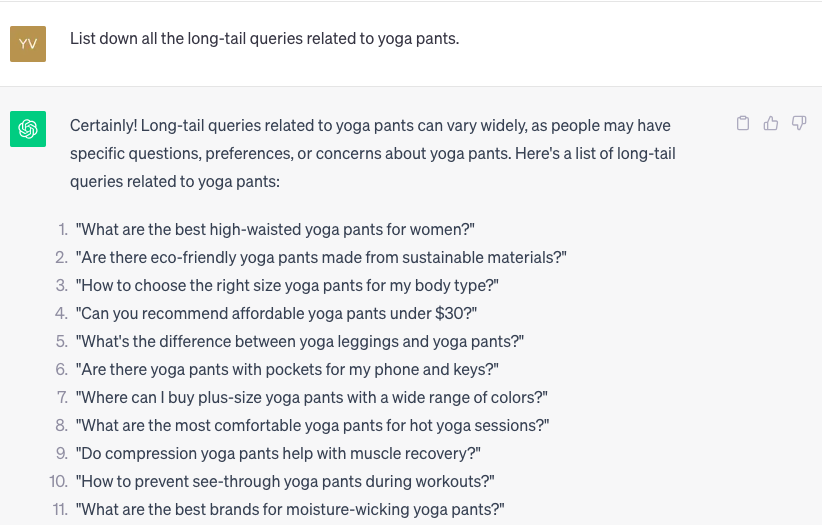Click the affordable yoga pants under $30 query
The width and height of the screenshot is (822, 525).
tap(276, 314)
